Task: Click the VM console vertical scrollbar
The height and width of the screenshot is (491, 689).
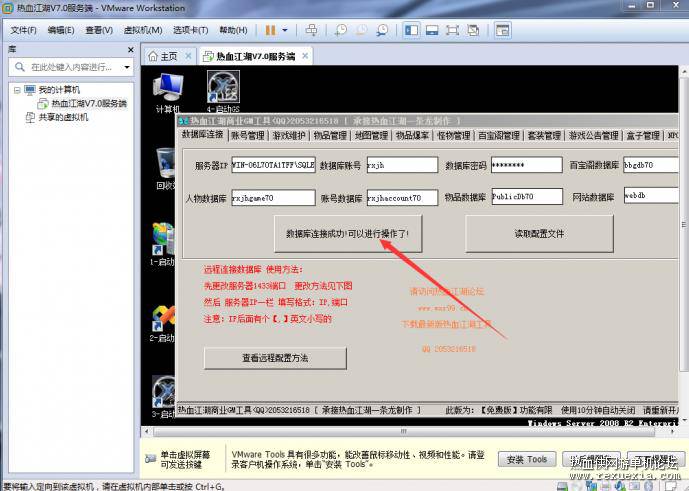Action: 684,225
